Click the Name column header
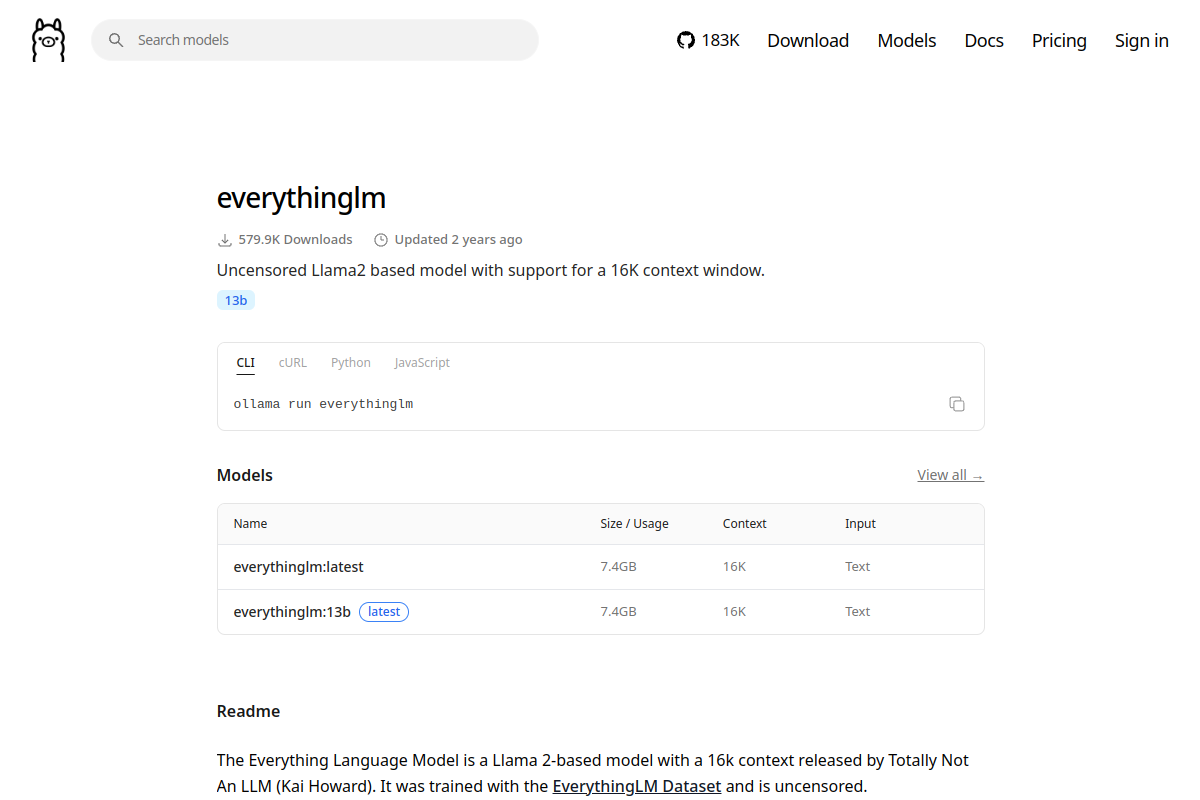This screenshot has height=800, width=1200. (250, 524)
